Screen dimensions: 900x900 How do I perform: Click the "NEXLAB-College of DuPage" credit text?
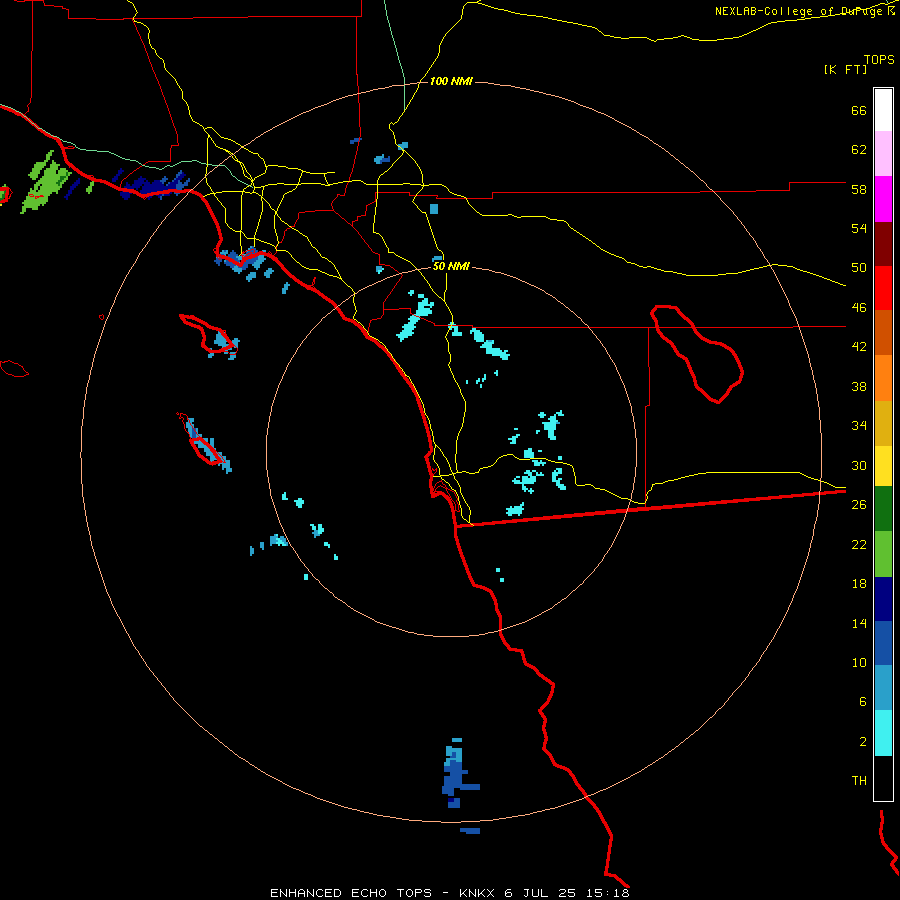click(x=798, y=11)
